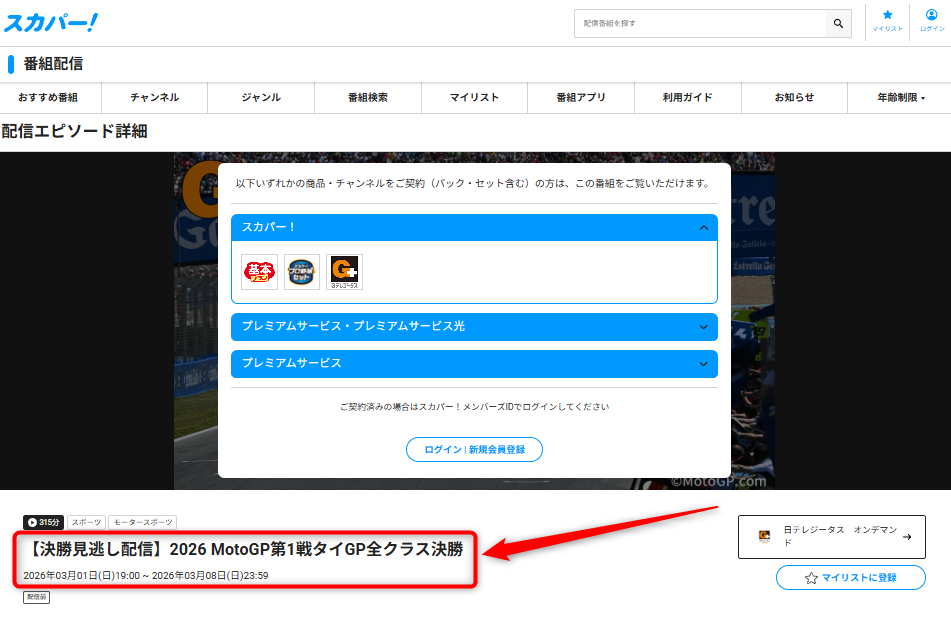Click the ログイン | 新規会員登録 button
Viewport: 951px width, 630px height.
pos(474,449)
